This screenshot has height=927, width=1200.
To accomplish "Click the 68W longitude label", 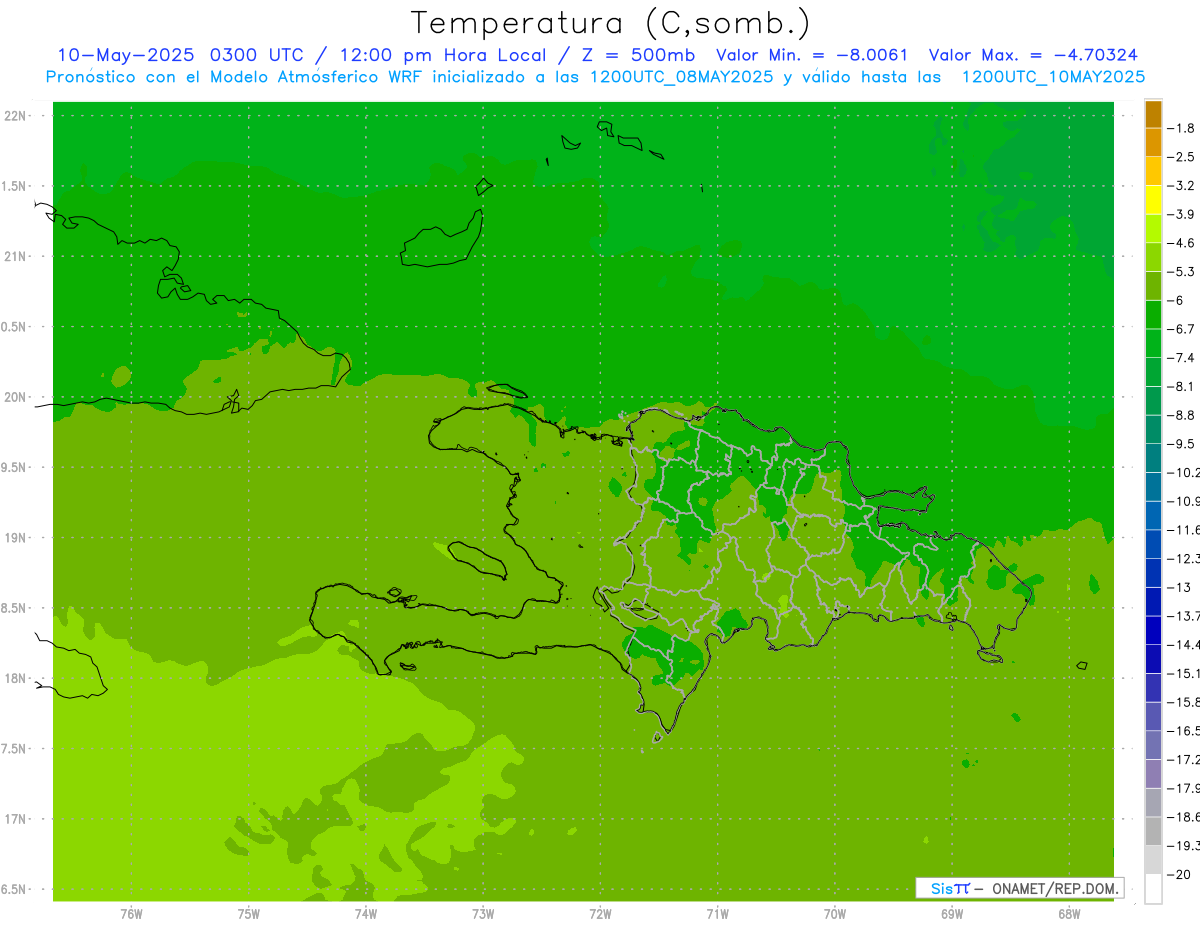I will 1069,914.
